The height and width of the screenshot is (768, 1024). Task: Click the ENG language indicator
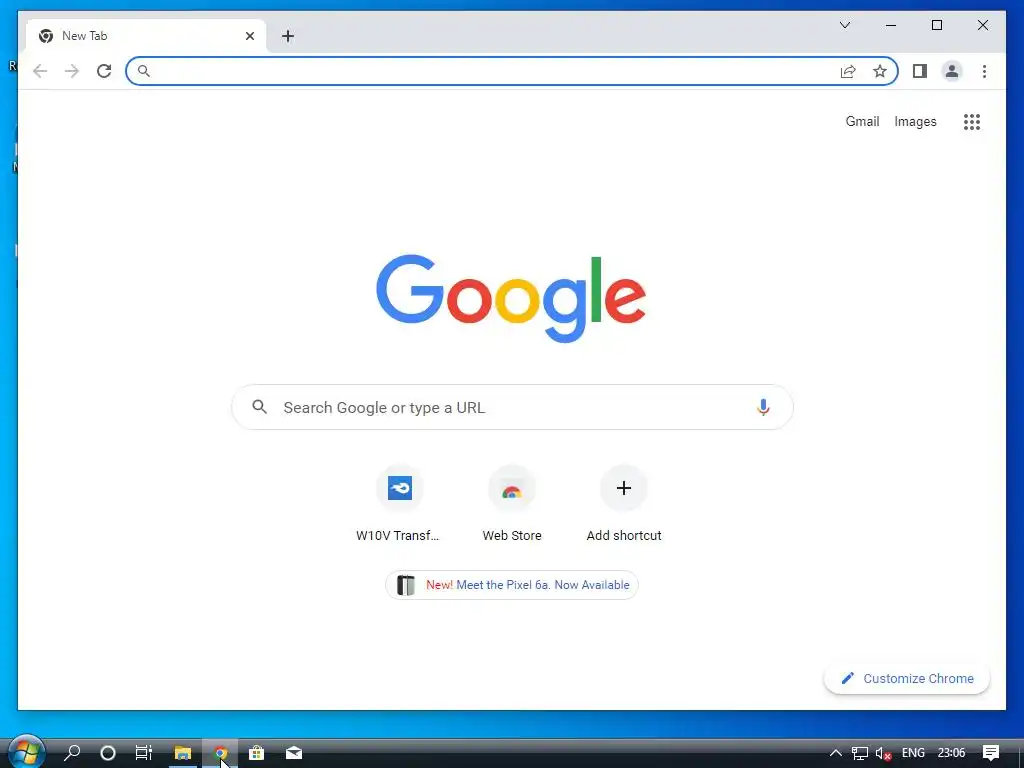click(x=913, y=753)
